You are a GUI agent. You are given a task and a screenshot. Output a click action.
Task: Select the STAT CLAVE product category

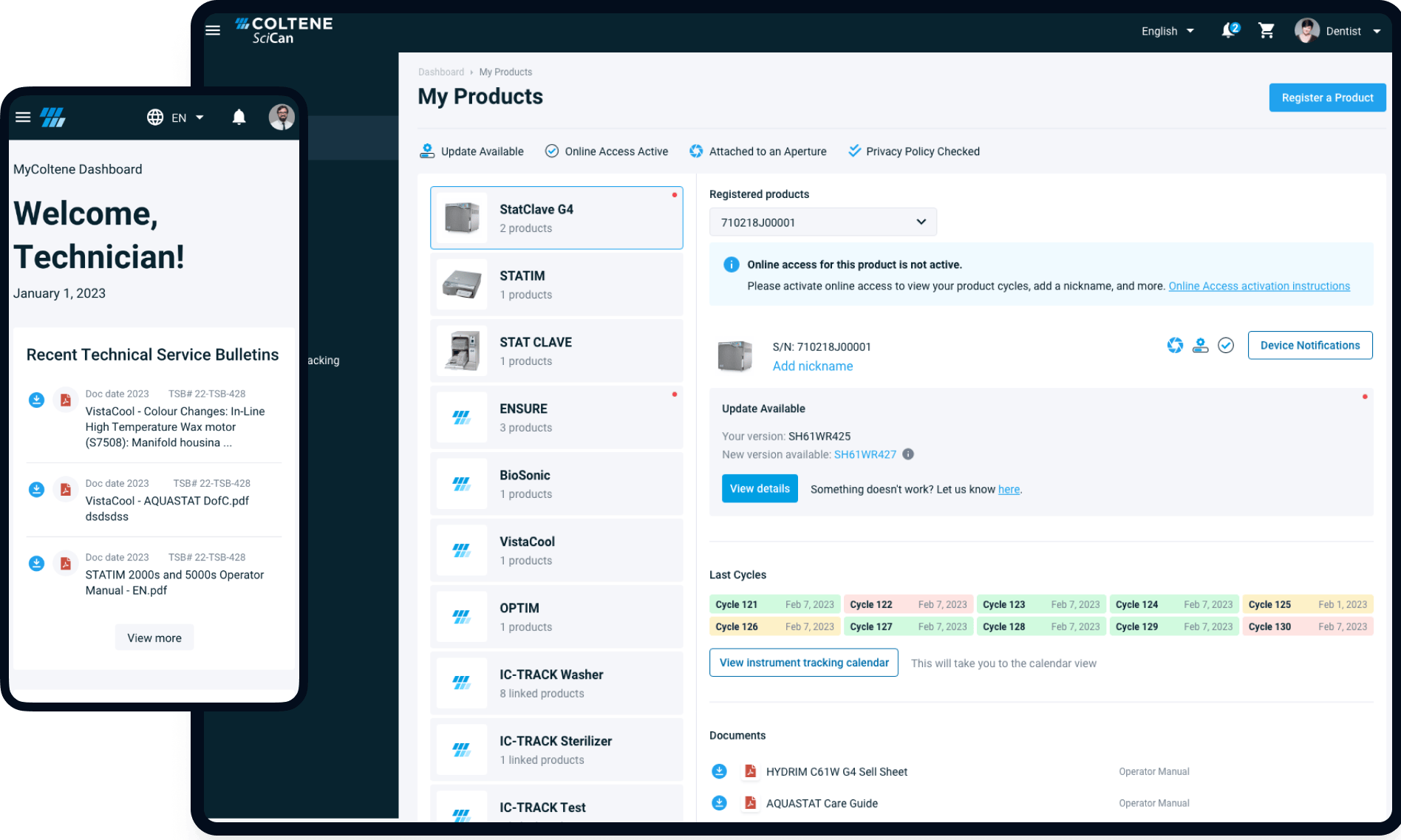556,351
